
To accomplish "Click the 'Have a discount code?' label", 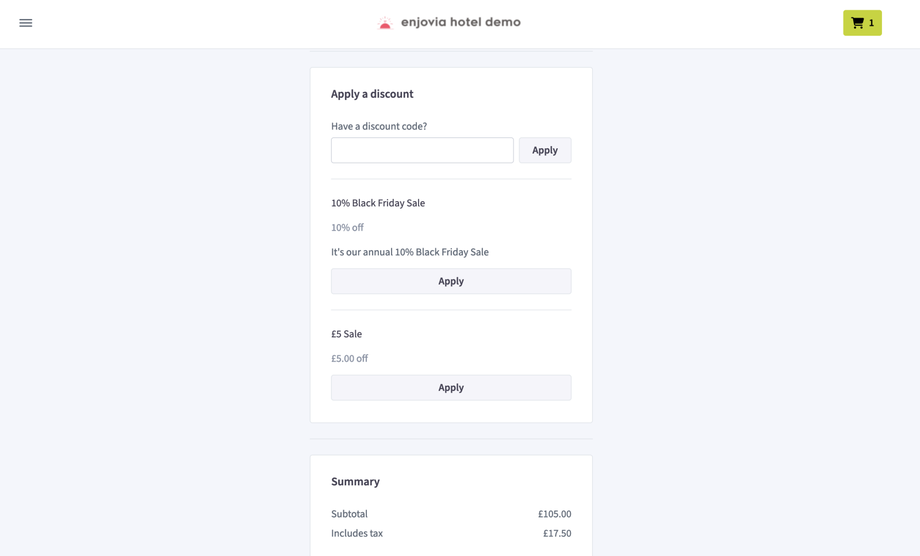I will tap(379, 126).
